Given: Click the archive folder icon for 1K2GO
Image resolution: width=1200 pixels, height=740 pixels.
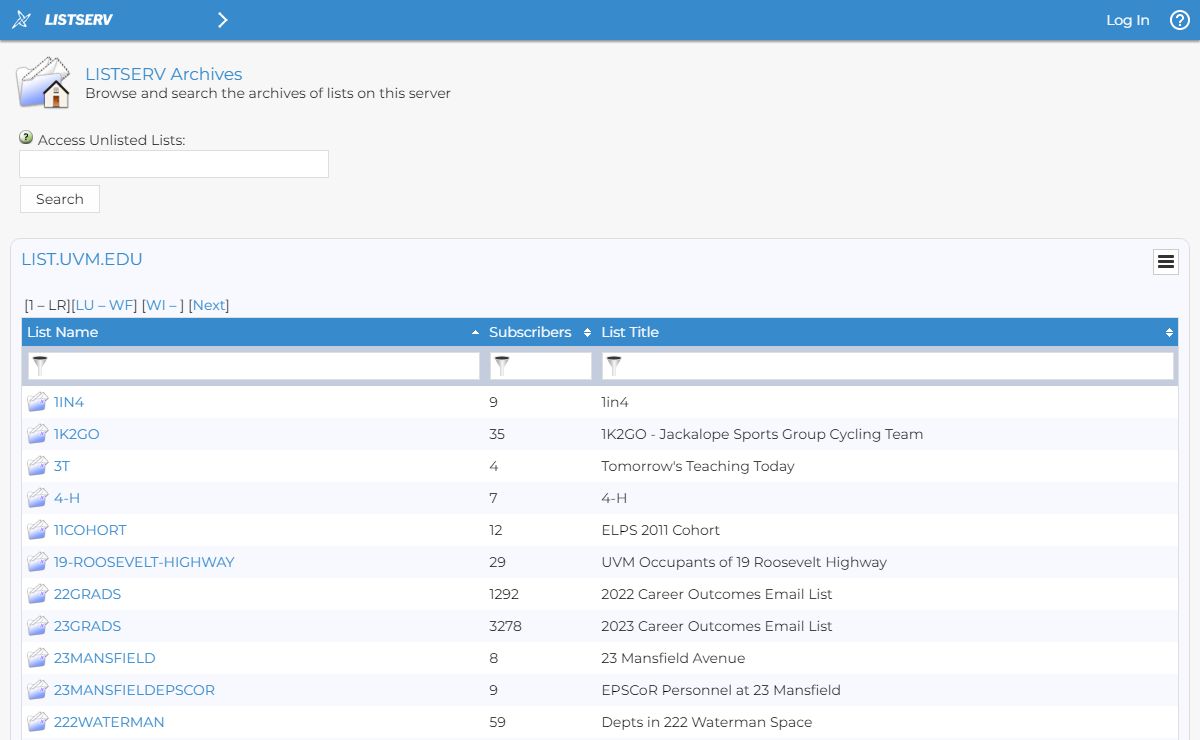Looking at the screenshot, I should pos(38,434).
